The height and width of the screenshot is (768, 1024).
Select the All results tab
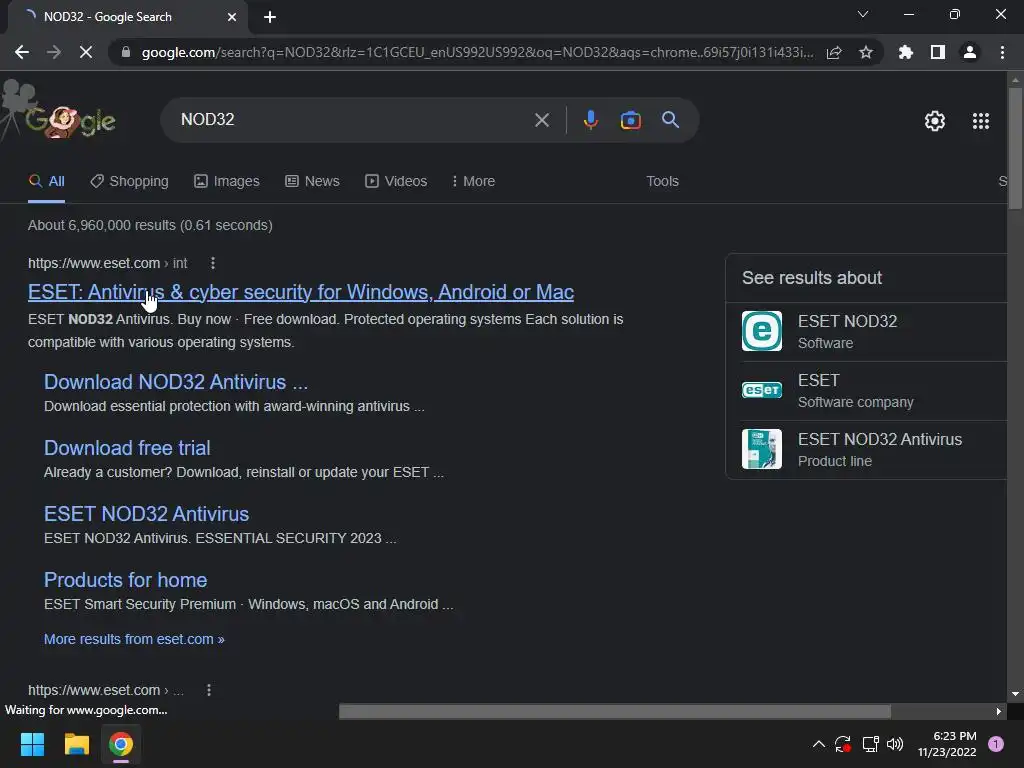pos(46,182)
